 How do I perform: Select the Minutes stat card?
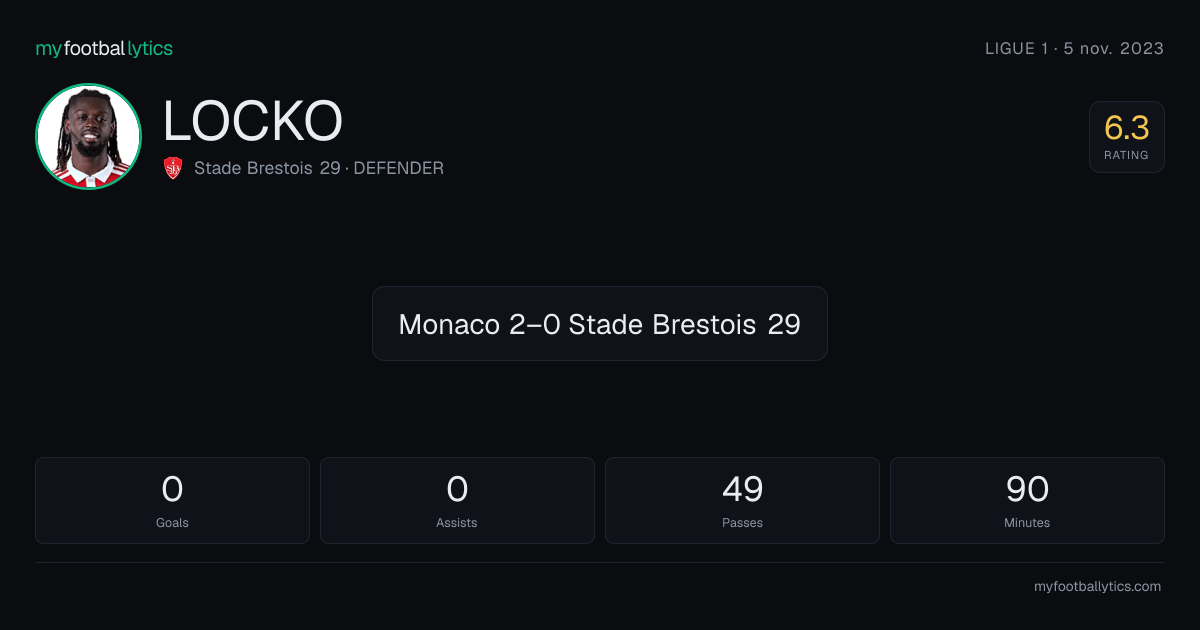[1027, 500]
